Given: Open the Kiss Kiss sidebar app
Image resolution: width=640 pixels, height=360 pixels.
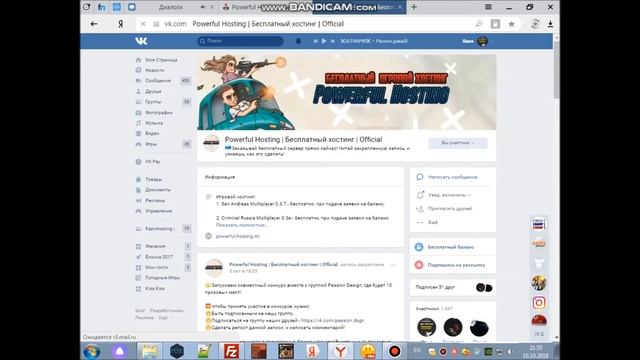Looking at the screenshot, I should pos(155,289).
